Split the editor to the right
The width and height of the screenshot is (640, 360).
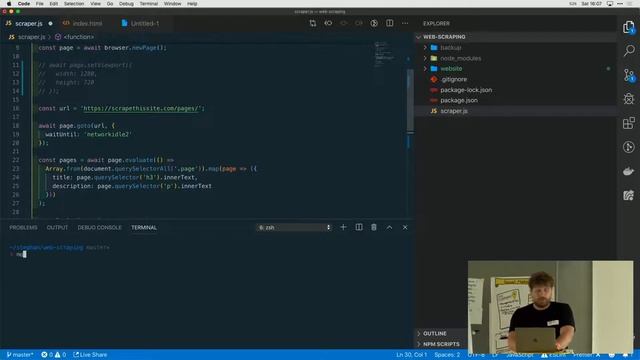click(390, 23)
